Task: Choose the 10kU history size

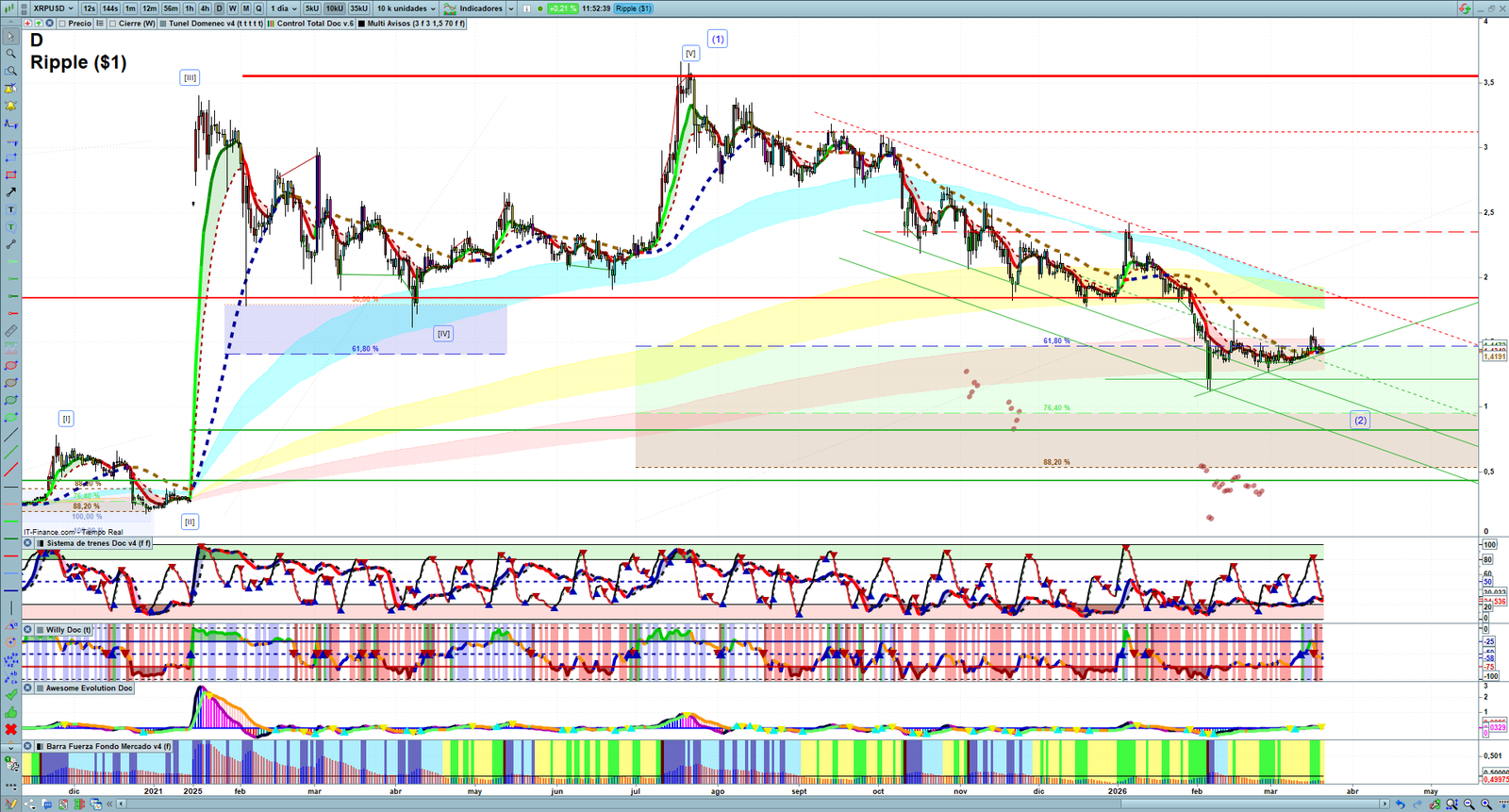Action: click(335, 8)
